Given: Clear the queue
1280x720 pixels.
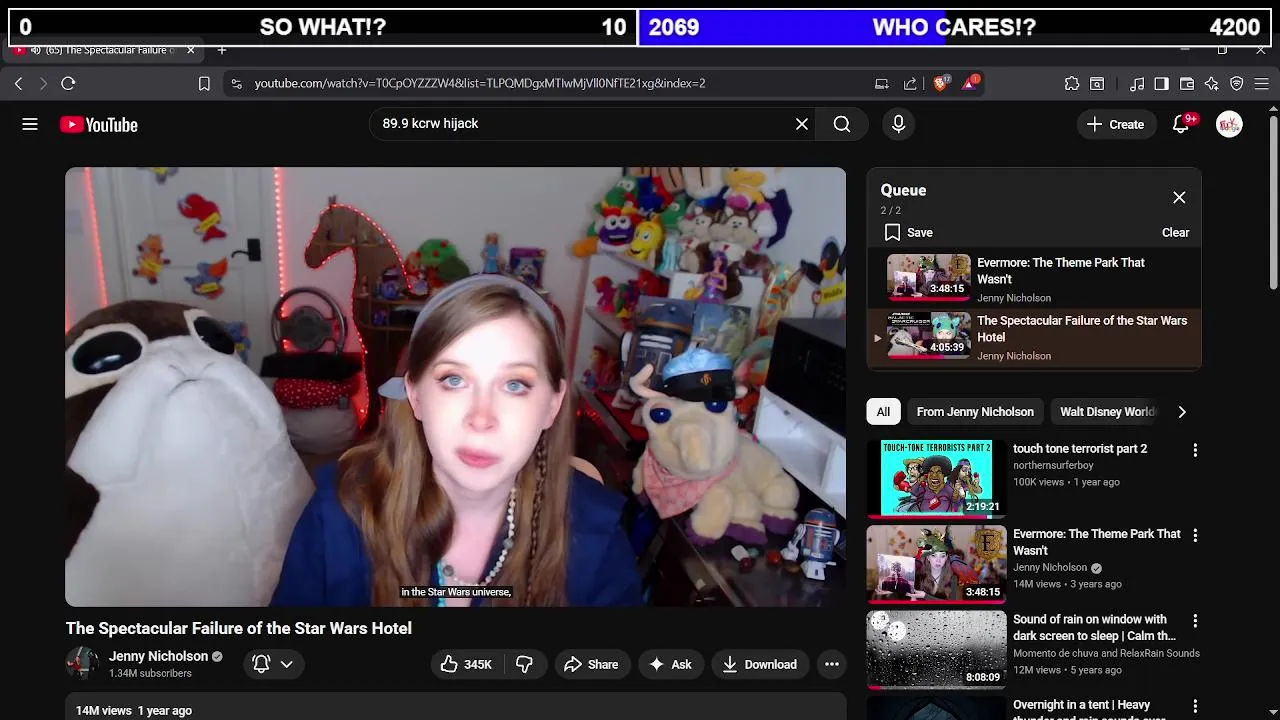Looking at the screenshot, I should tap(1175, 233).
